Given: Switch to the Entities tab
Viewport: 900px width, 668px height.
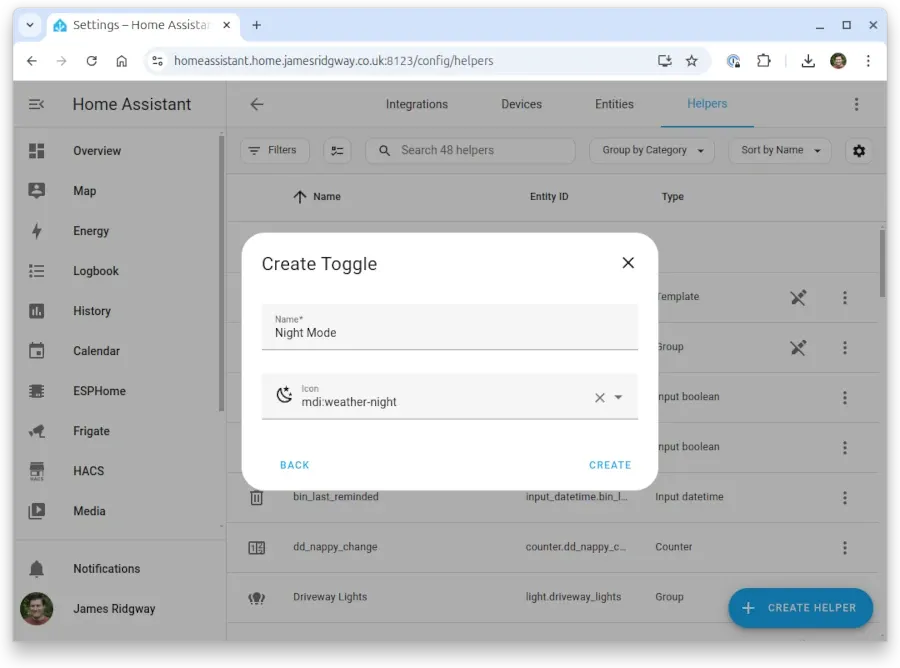Looking at the screenshot, I should click(x=614, y=104).
